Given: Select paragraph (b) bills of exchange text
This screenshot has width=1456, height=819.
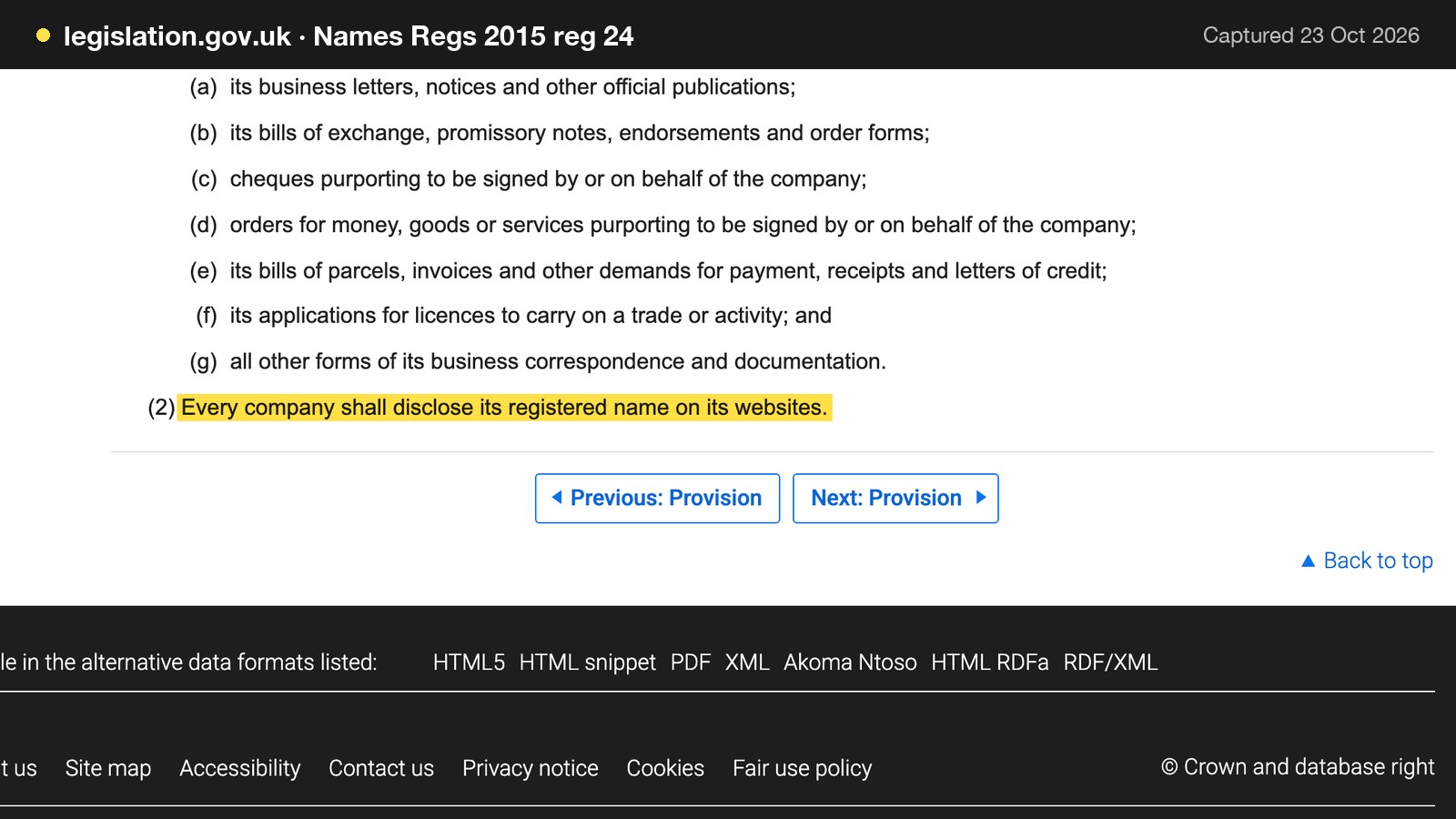Looking at the screenshot, I should pos(580,133).
